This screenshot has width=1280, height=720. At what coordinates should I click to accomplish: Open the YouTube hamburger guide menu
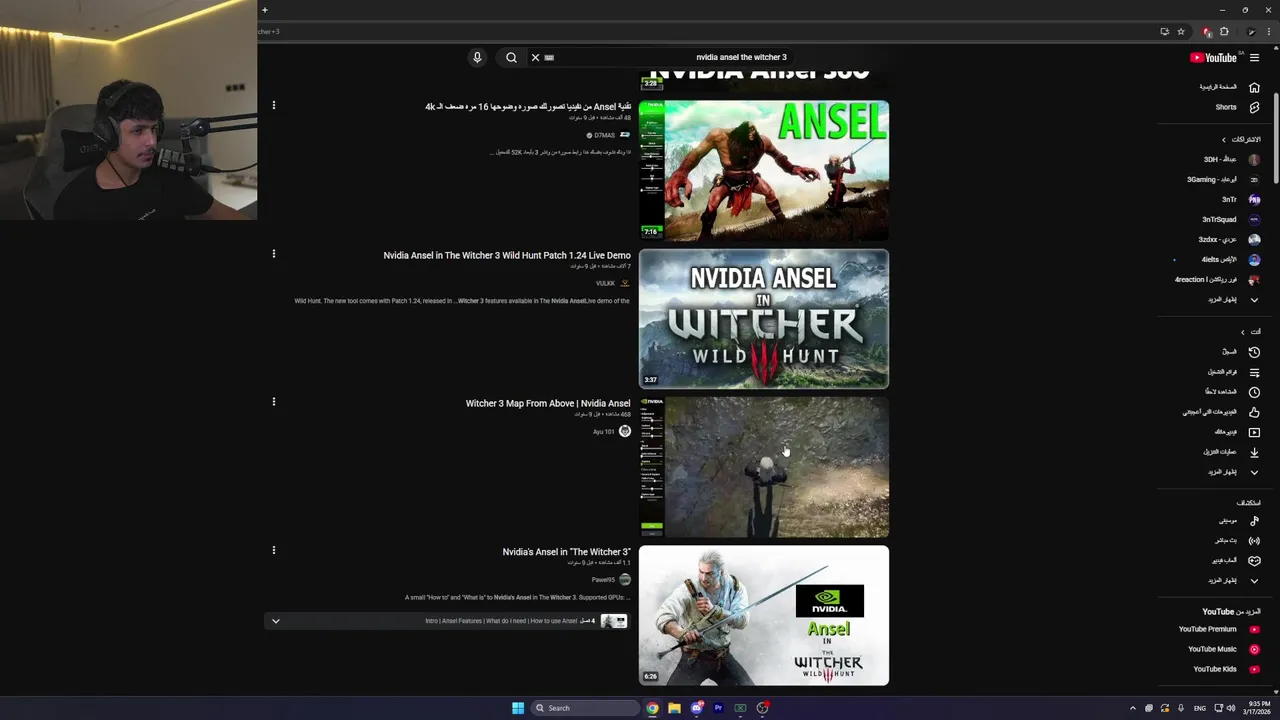pos(1254,57)
